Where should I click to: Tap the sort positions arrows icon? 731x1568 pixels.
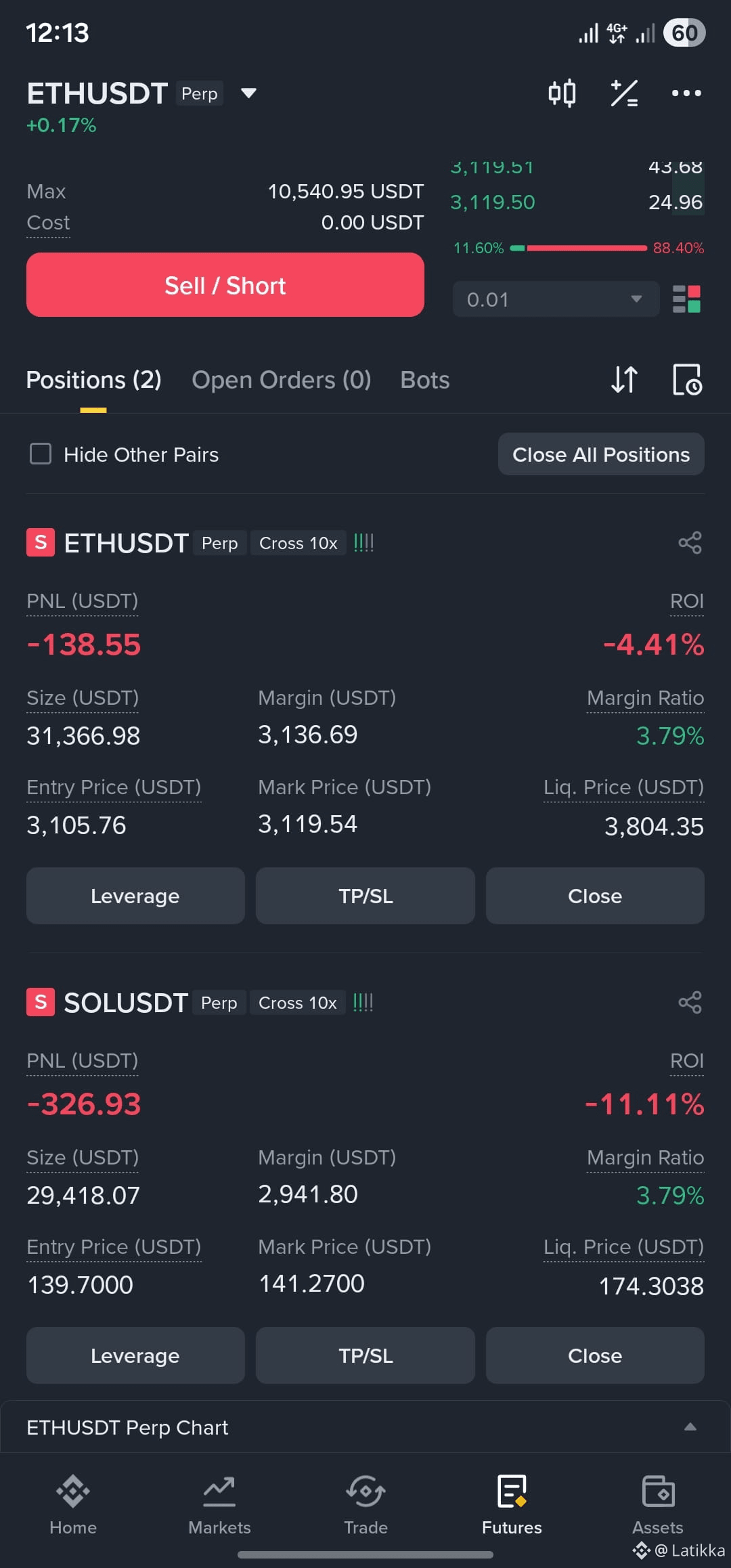(x=624, y=380)
